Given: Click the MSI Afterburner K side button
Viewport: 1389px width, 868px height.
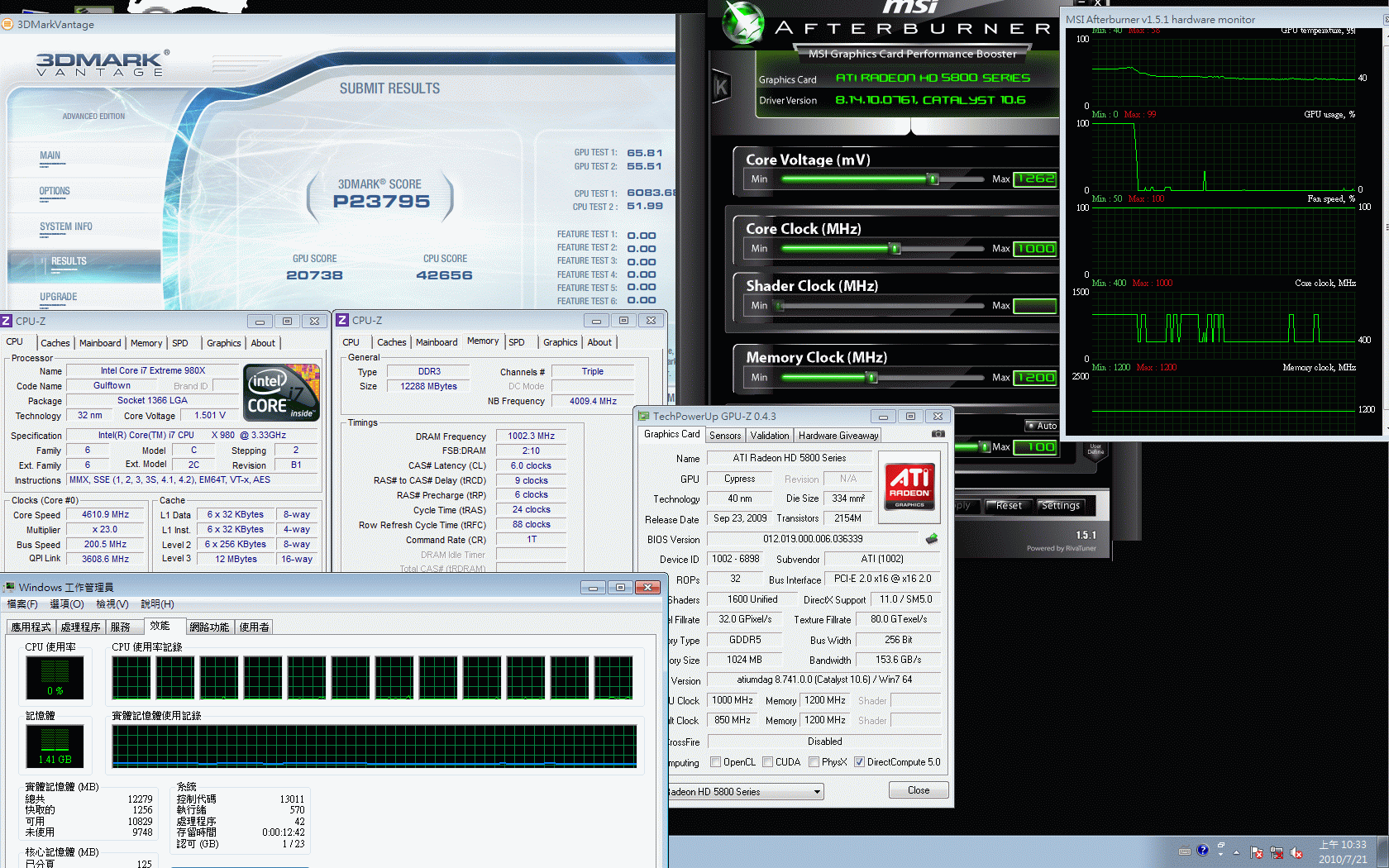Looking at the screenshot, I should (721, 86).
